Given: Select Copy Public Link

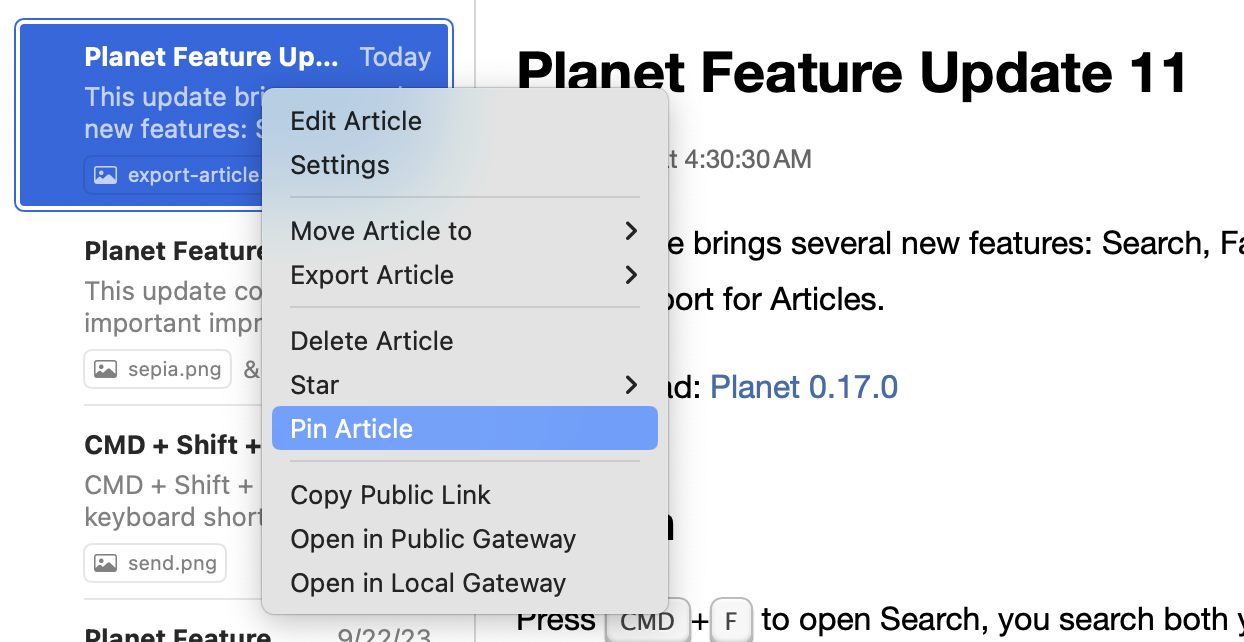Looking at the screenshot, I should (x=391, y=495).
